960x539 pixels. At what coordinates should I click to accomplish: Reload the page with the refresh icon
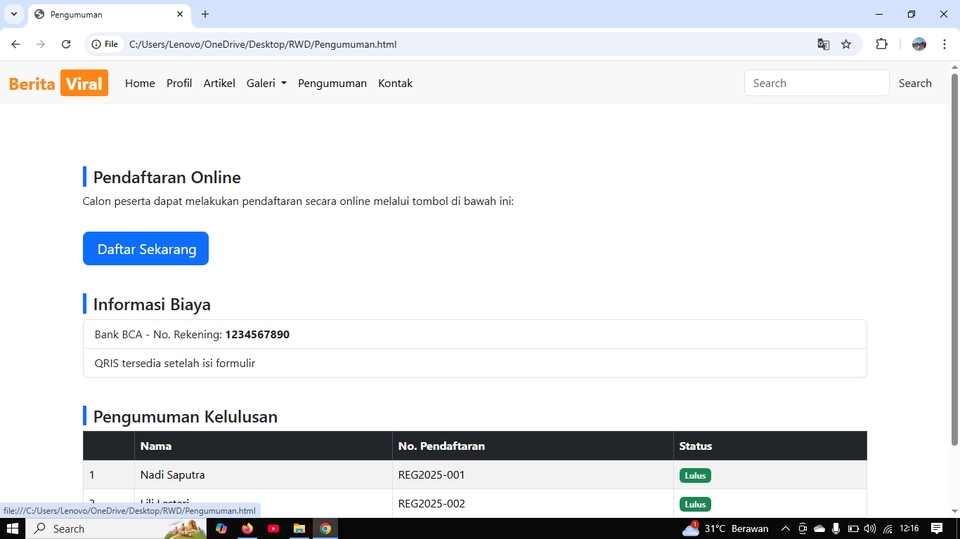(66, 44)
